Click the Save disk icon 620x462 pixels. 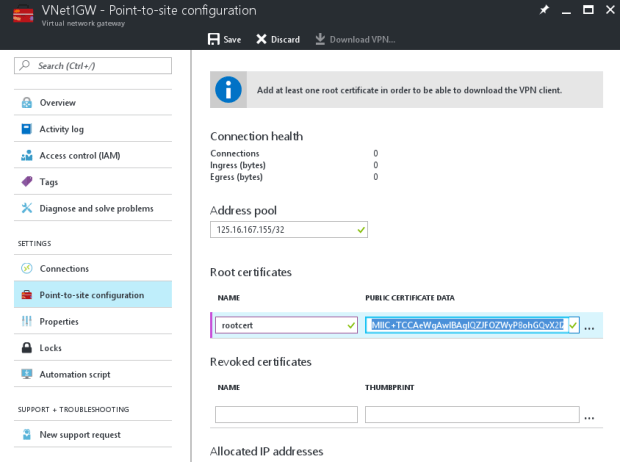213,39
